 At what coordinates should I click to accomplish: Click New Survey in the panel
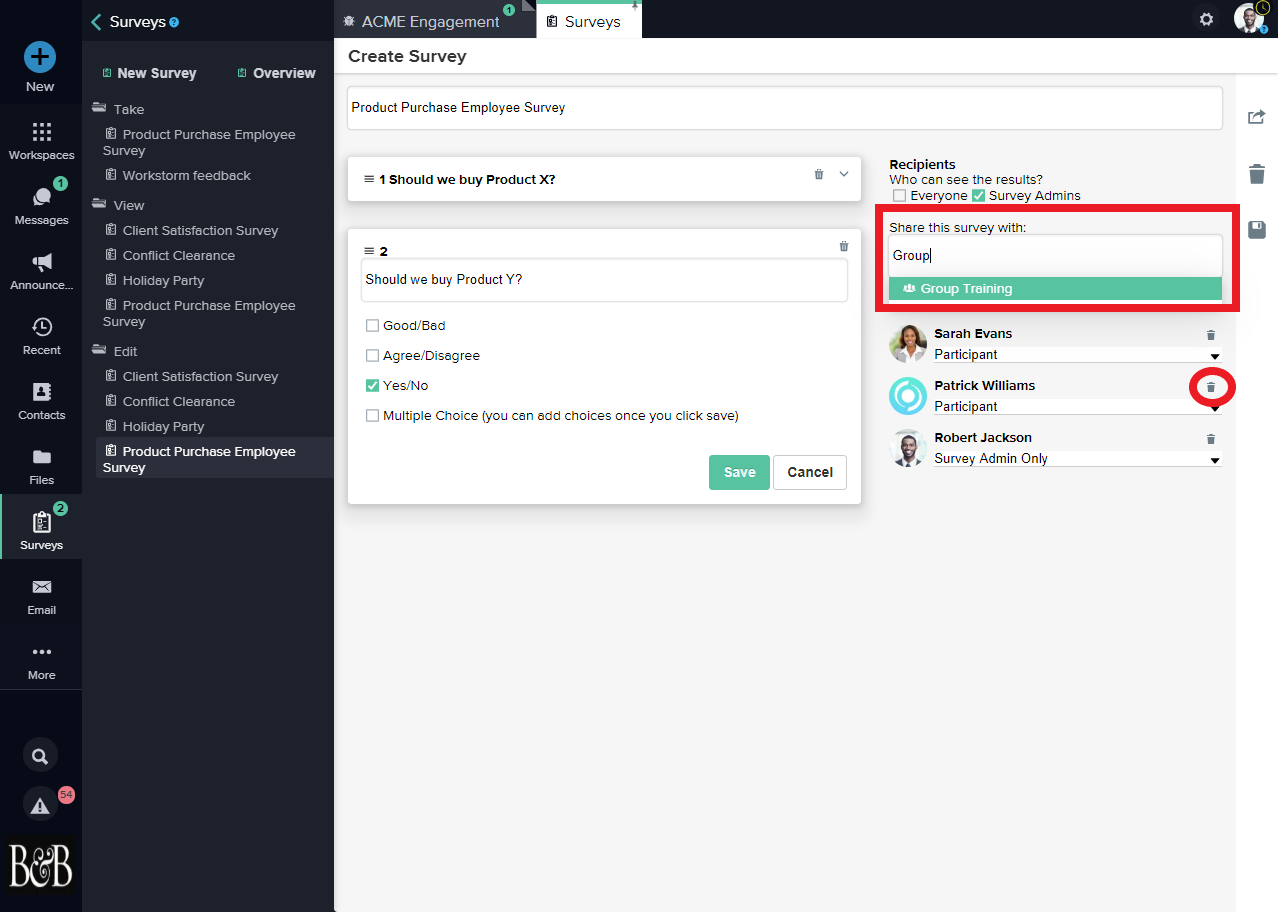(x=149, y=73)
